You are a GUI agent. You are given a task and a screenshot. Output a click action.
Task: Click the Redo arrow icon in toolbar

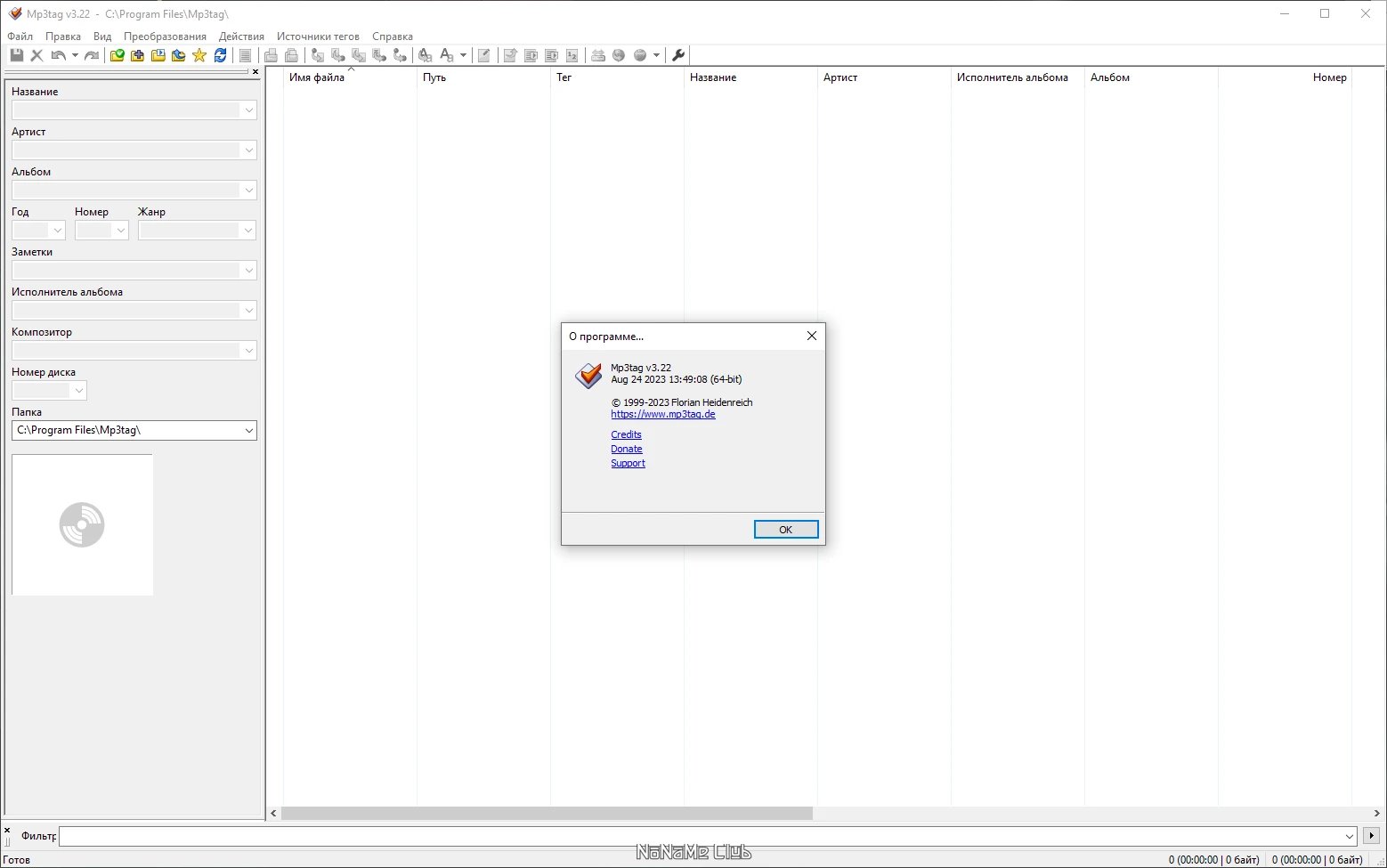(x=92, y=55)
